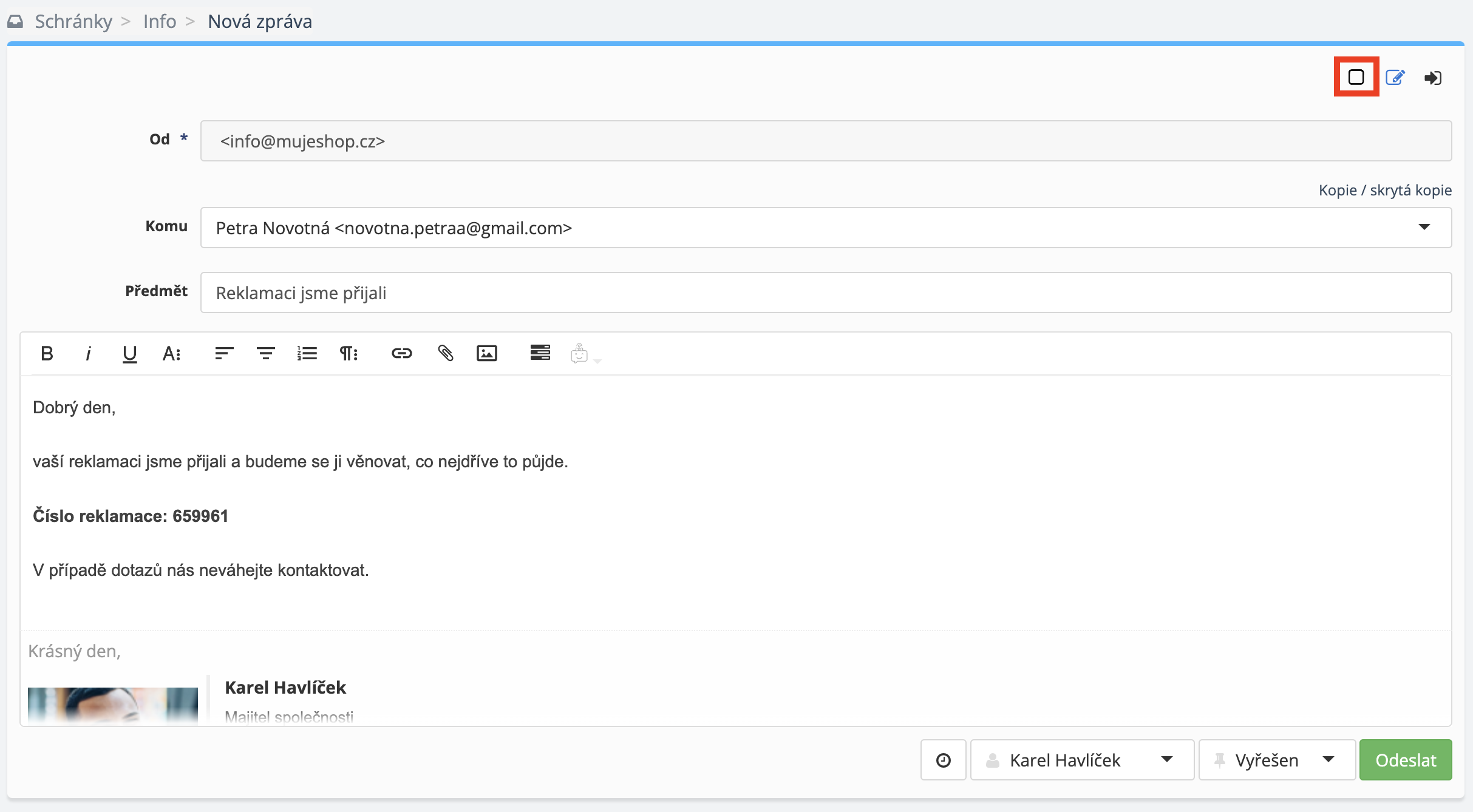Screen dimensions: 1473x812
Task: Expand the Komu recipient dropdown
Action: point(1424,228)
